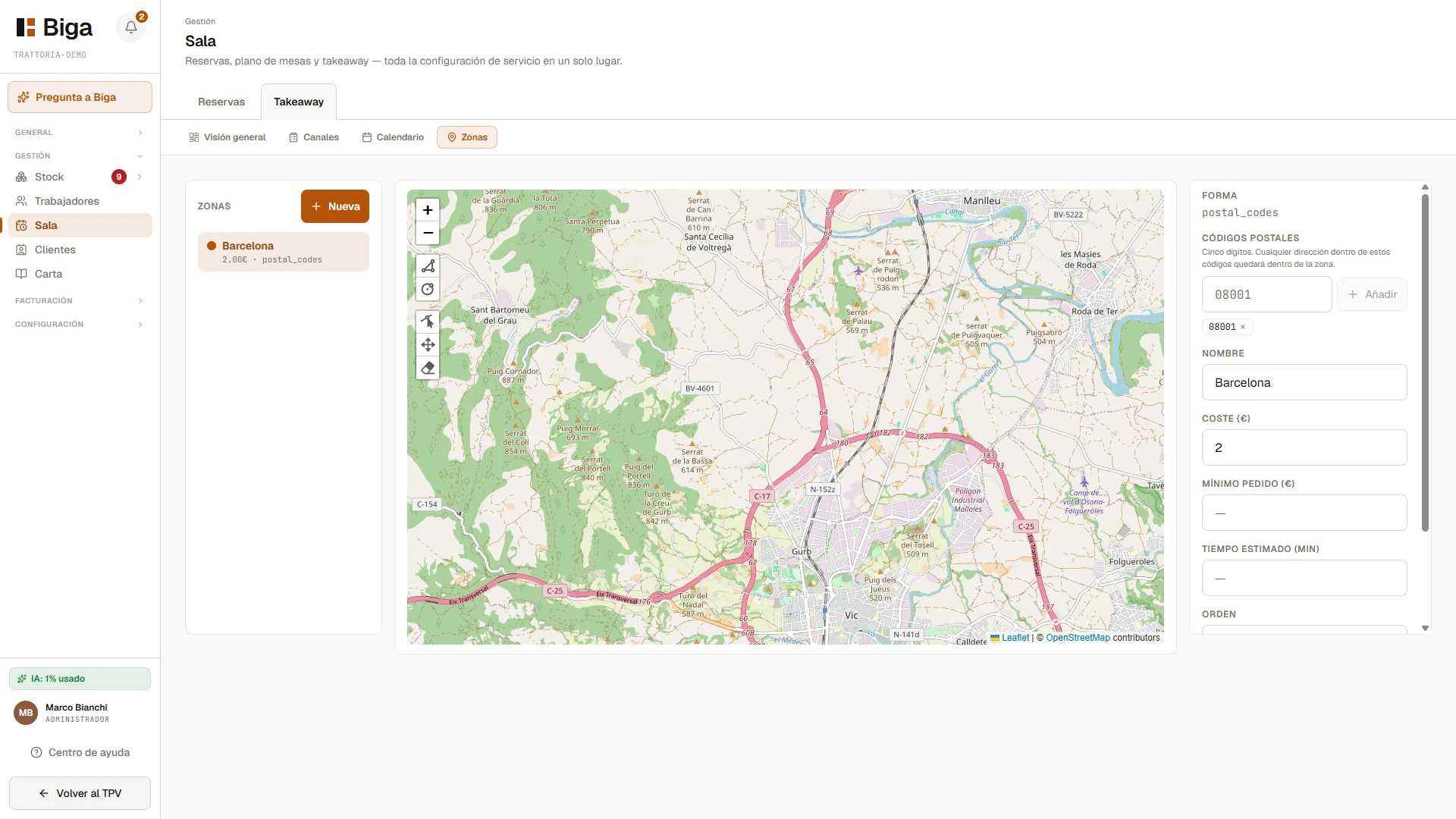Edit the Nombre field Barcelona
Screen dimensions: 1456x819
tap(1304, 382)
